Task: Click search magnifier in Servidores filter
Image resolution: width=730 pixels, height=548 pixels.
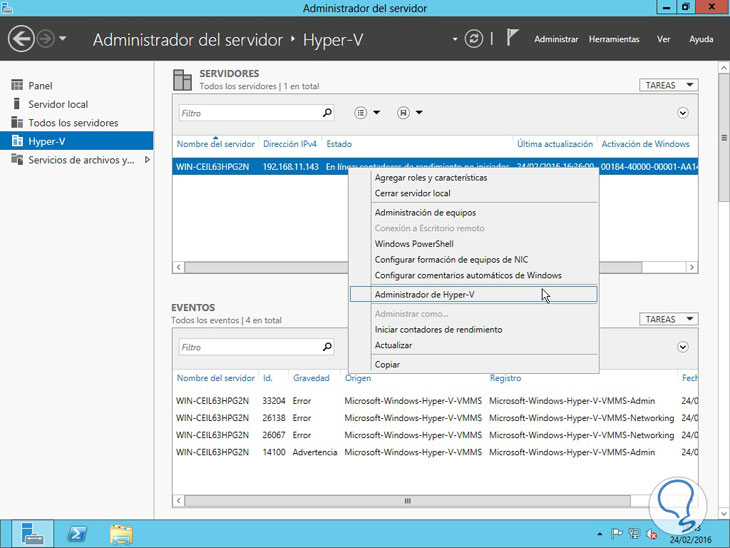Action: click(x=327, y=113)
